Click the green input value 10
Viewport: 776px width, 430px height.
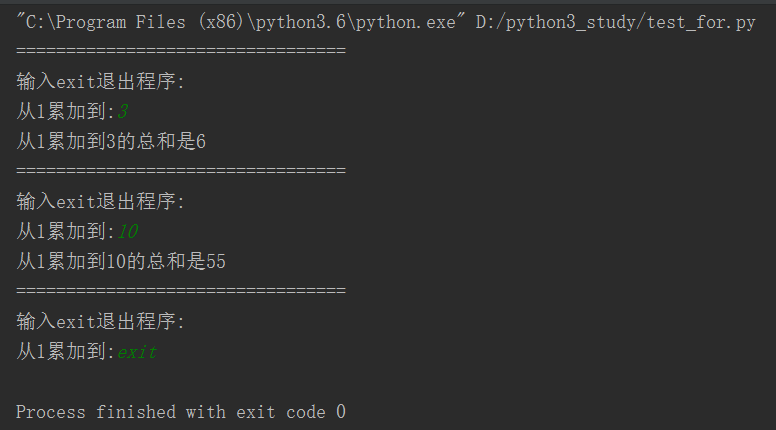127,232
